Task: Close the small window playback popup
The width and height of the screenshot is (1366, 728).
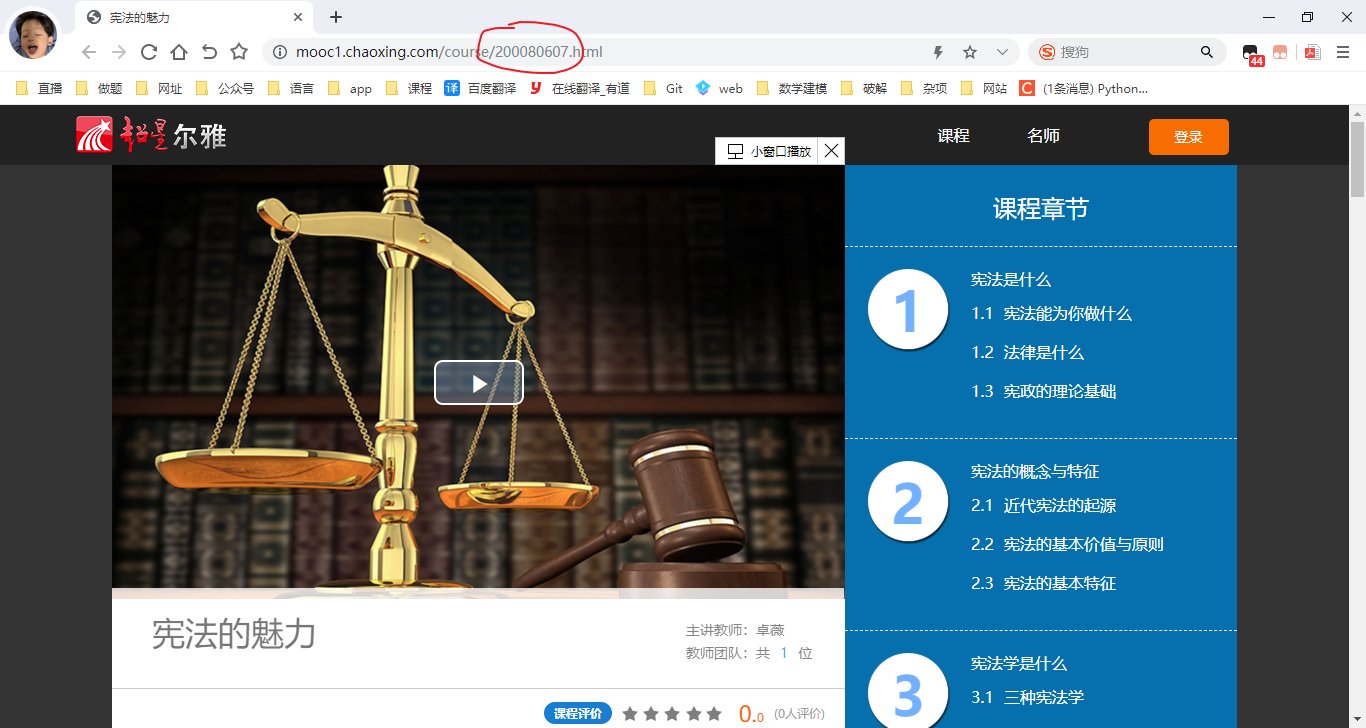Action: [831, 151]
